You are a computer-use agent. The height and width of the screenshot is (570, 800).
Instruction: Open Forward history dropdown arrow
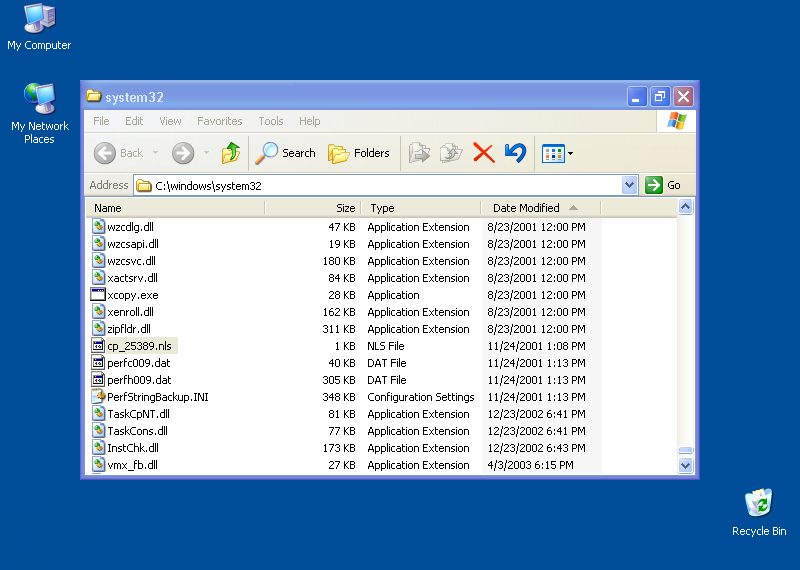[206, 153]
